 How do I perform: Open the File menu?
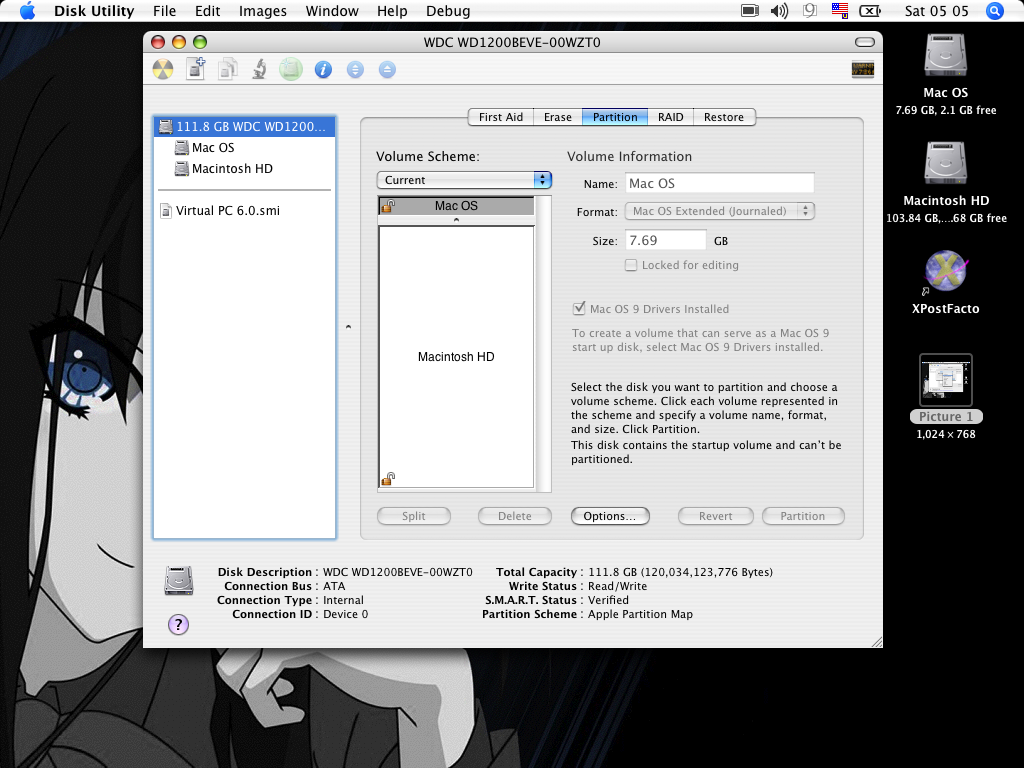tap(165, 11)
